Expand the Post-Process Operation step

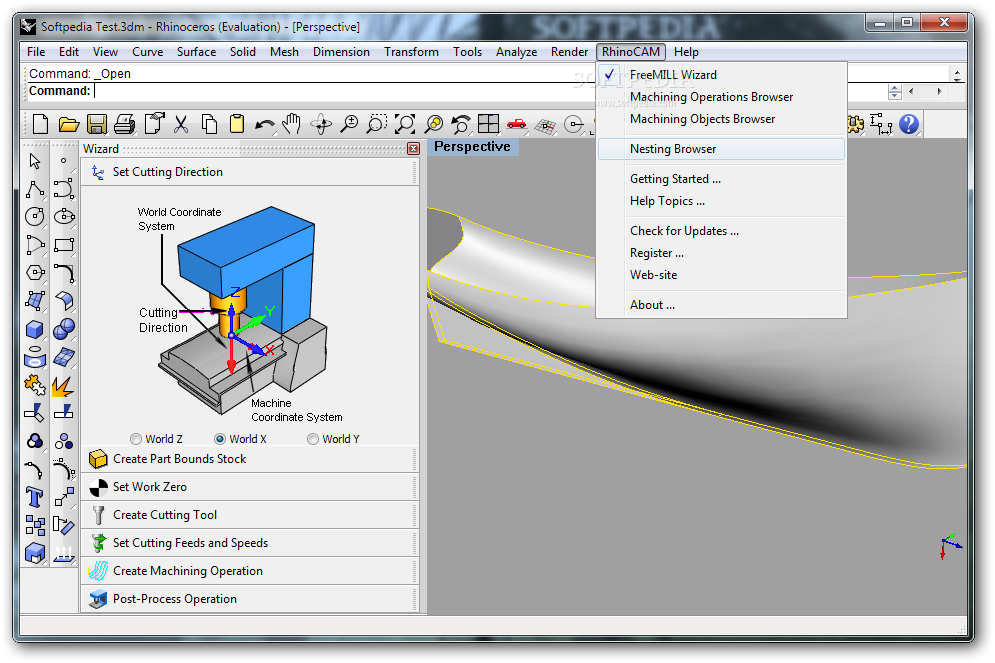pos(250,598)
